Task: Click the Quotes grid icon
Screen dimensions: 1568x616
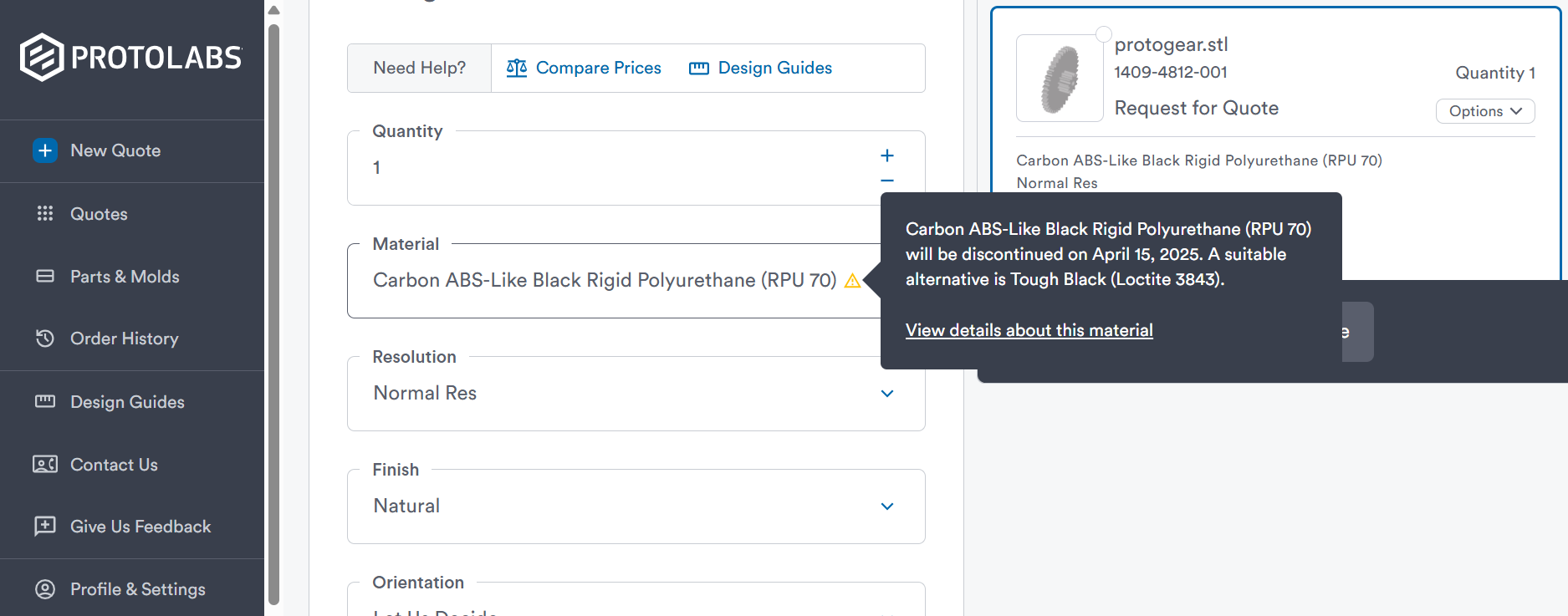Action: (45, 214)
